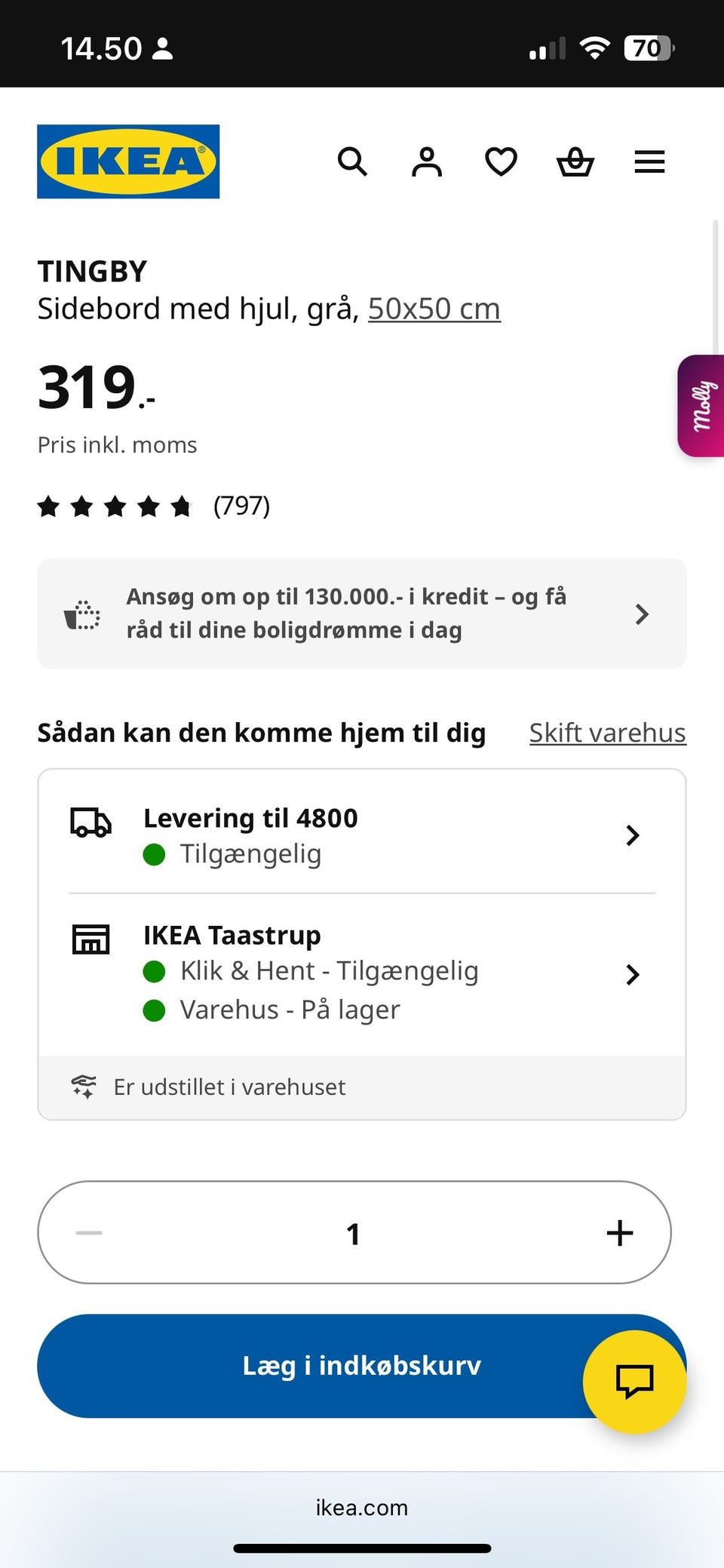The height and width of the screenshot is (1568, 724).
Task: Open the shopping basket icon
Action: pos(575,161)
